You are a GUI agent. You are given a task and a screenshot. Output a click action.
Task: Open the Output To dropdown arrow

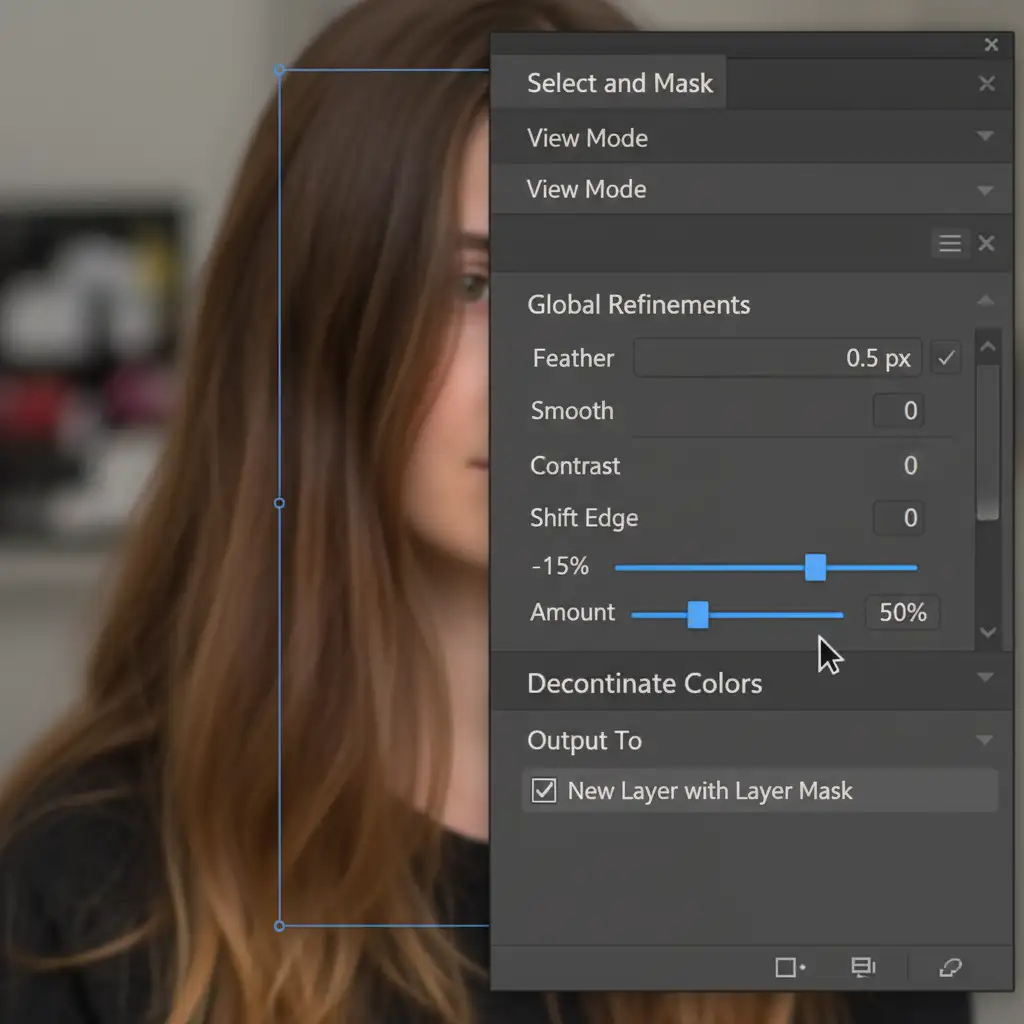[x=985, y=740]
